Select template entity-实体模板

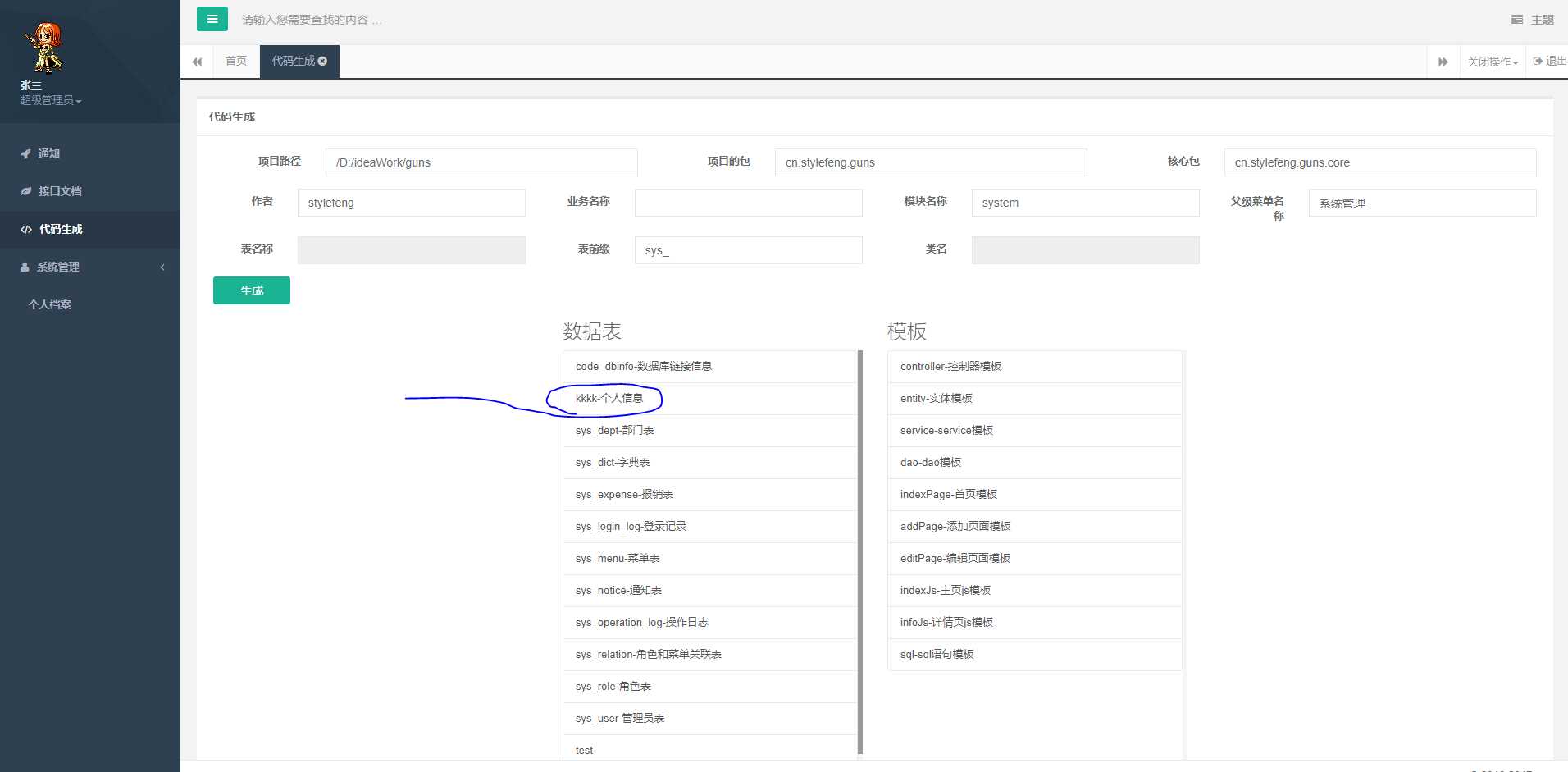[x=1035, y=399]
